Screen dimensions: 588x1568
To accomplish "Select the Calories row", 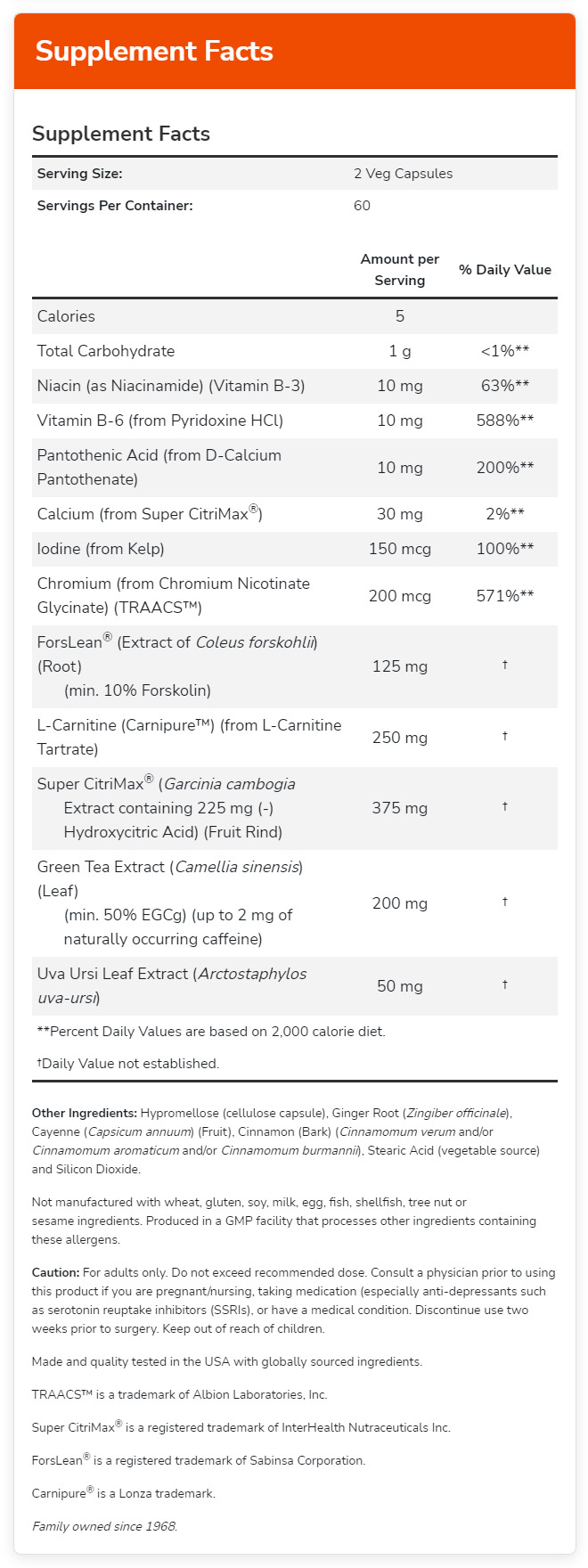I will pyautogui.click(x=295, y=316).
